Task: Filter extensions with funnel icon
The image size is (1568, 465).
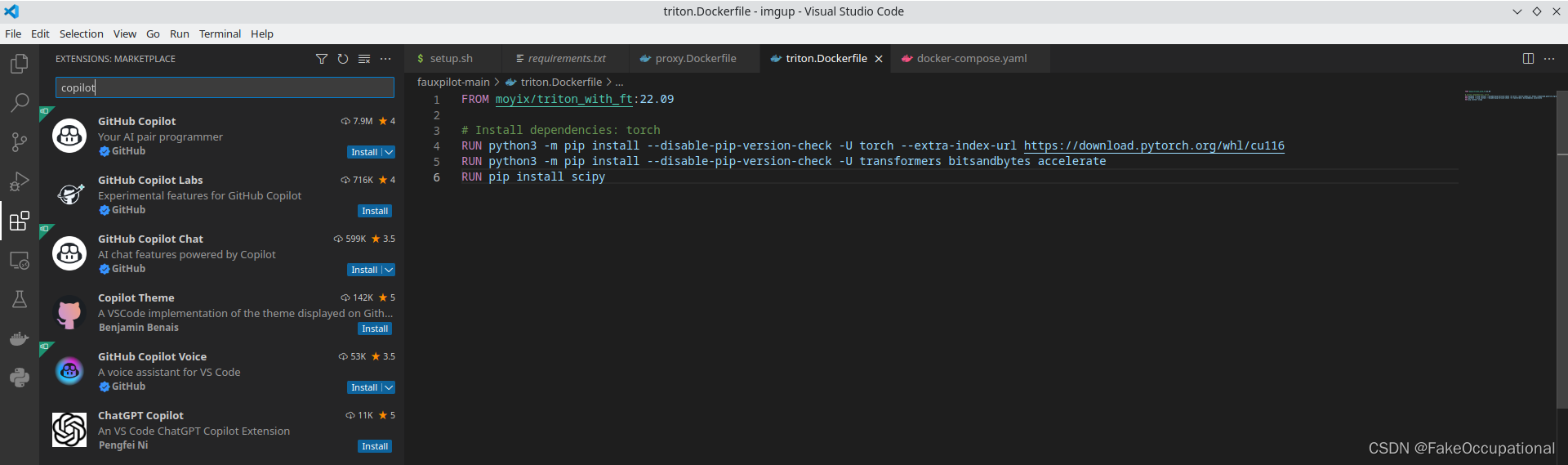Action: pos(322,59)
